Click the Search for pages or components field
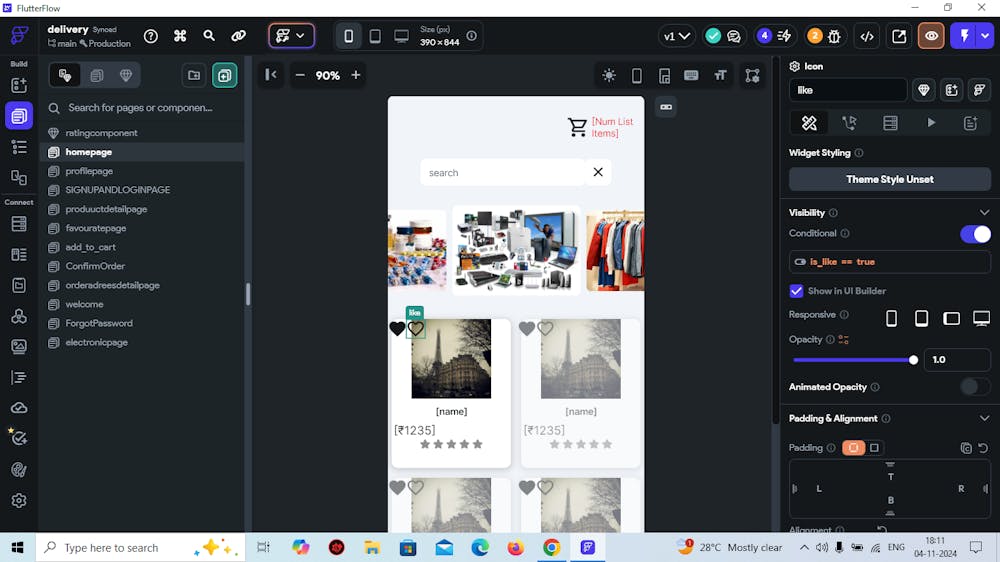Image resolution: width=1000 pixels, height=562 pixels. point(140,108)
